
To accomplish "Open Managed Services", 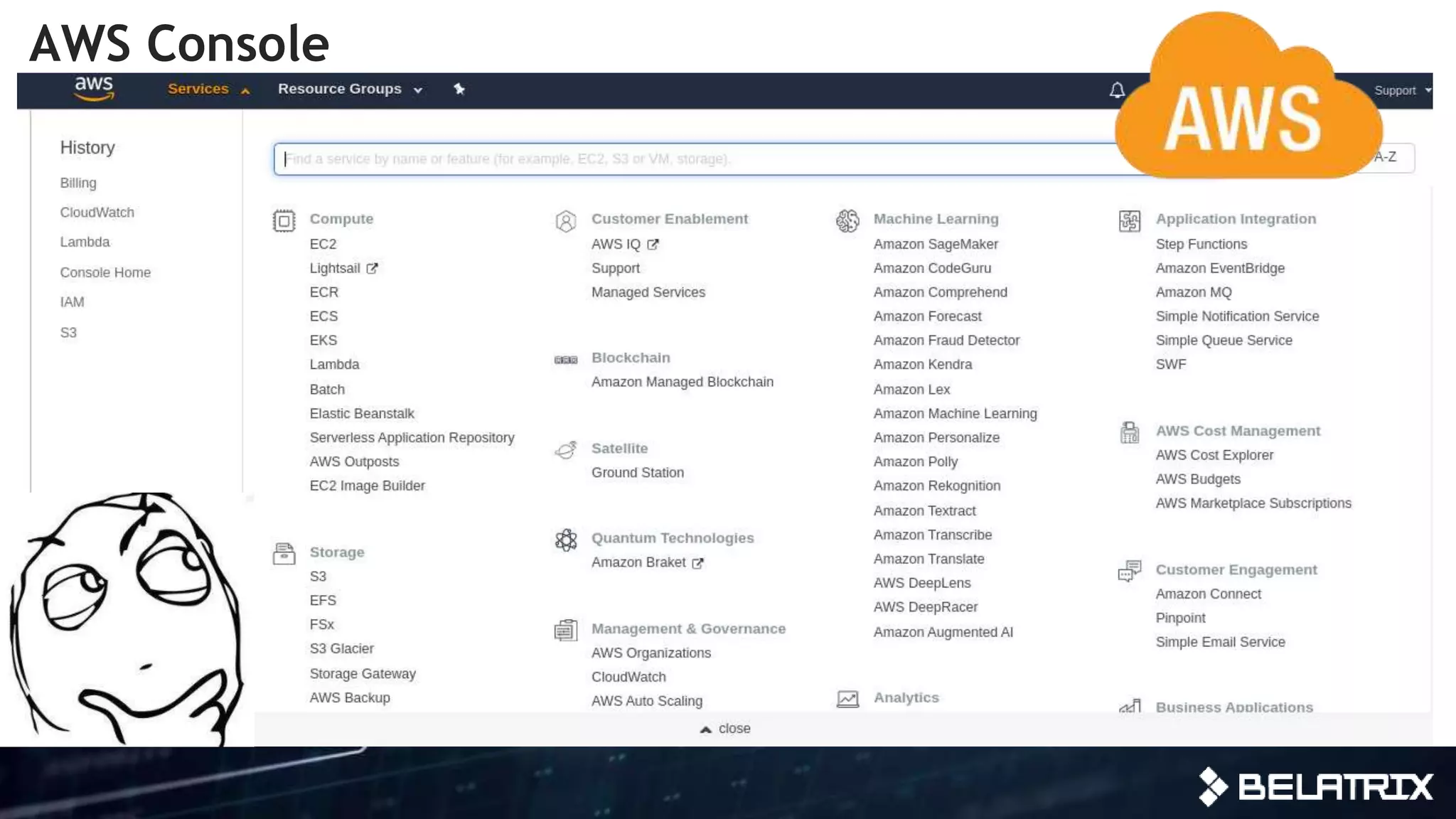I will pyautogui.click(x=648, y=292).
